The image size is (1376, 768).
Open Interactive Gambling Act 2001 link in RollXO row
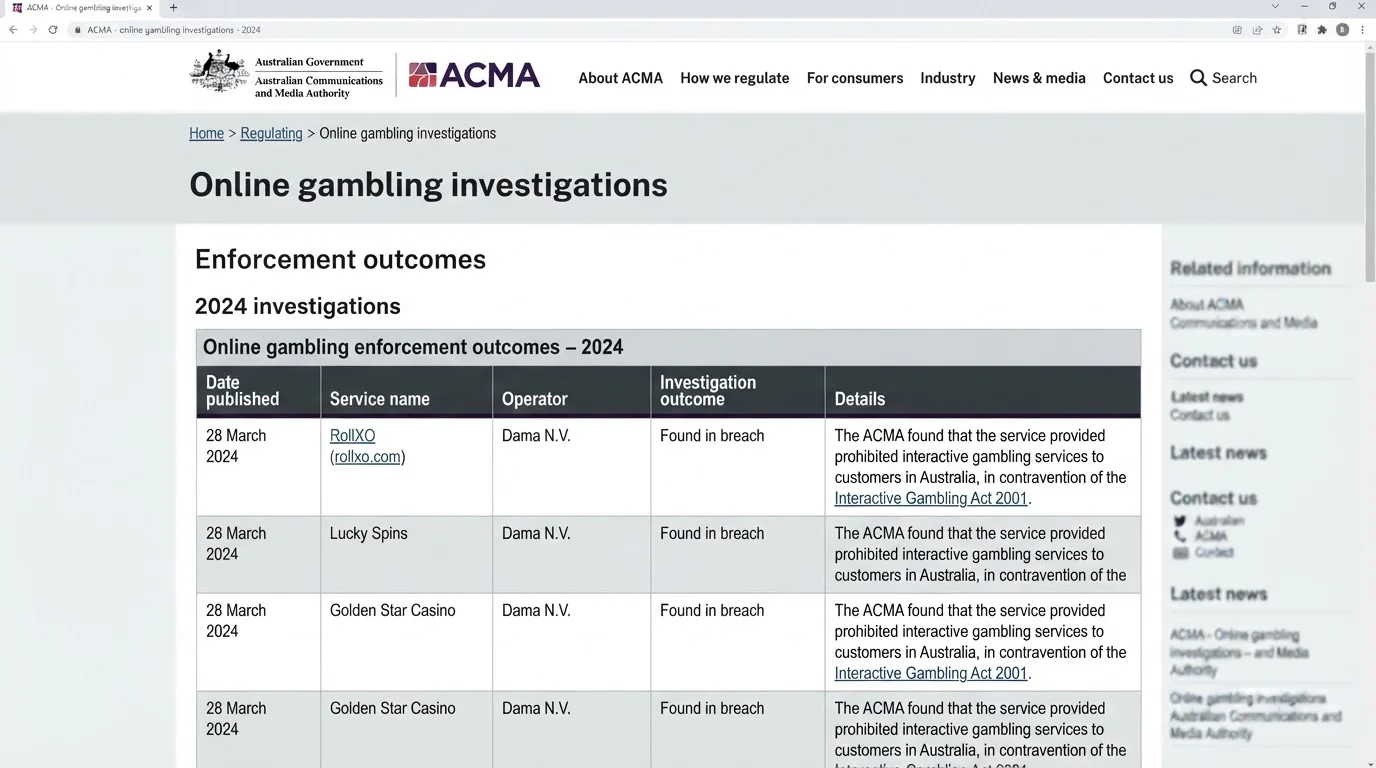click(x=931, y=498)
